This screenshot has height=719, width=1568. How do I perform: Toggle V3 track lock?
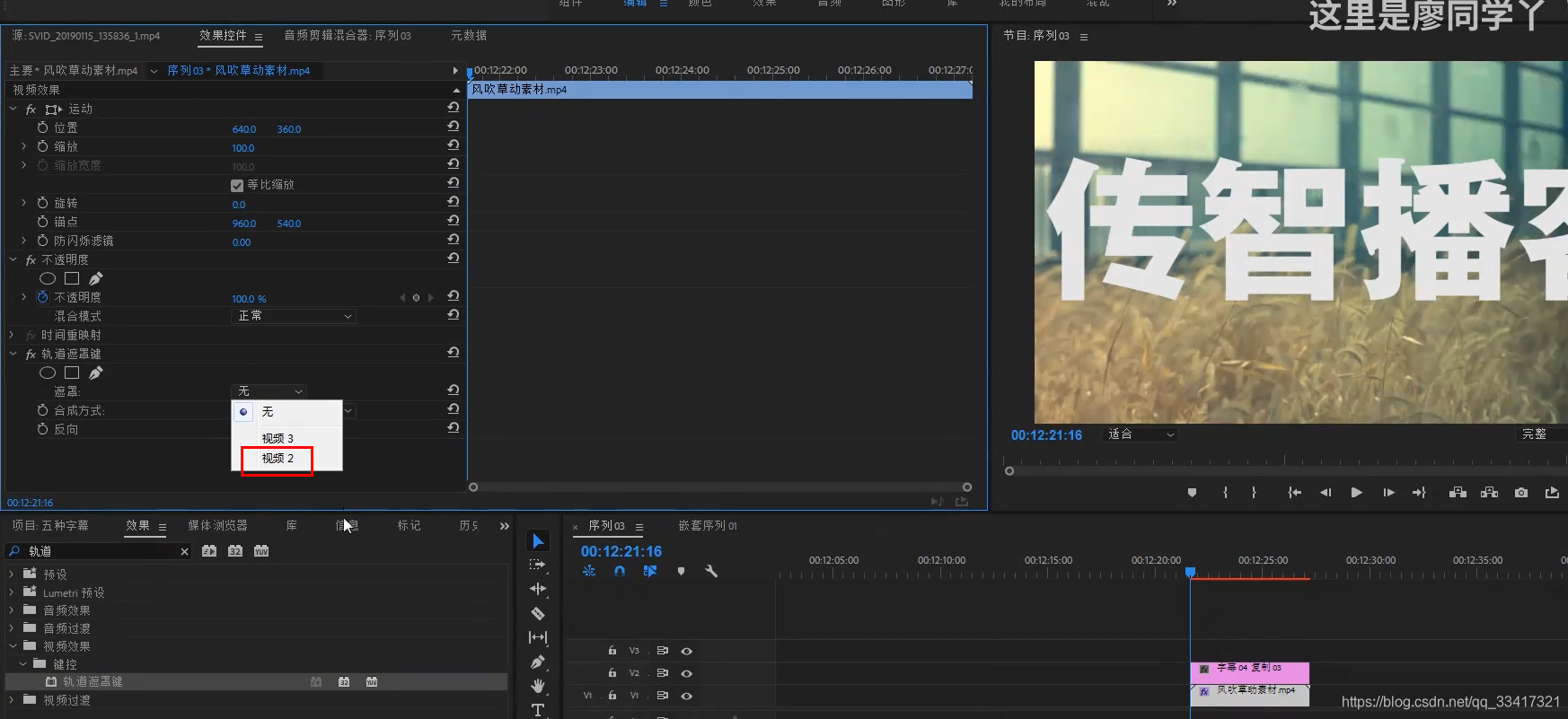[612, 651]
